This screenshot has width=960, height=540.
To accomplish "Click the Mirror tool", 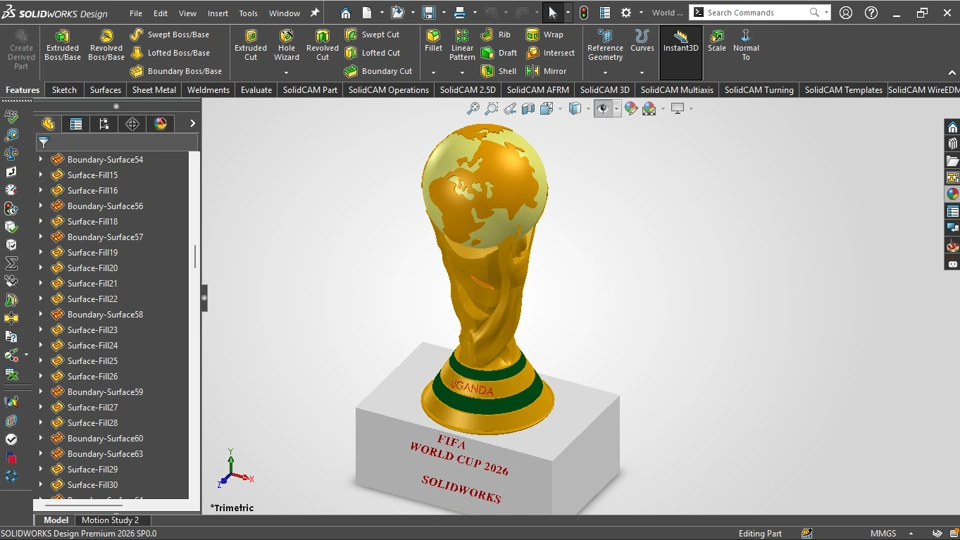I will [546, 71].
